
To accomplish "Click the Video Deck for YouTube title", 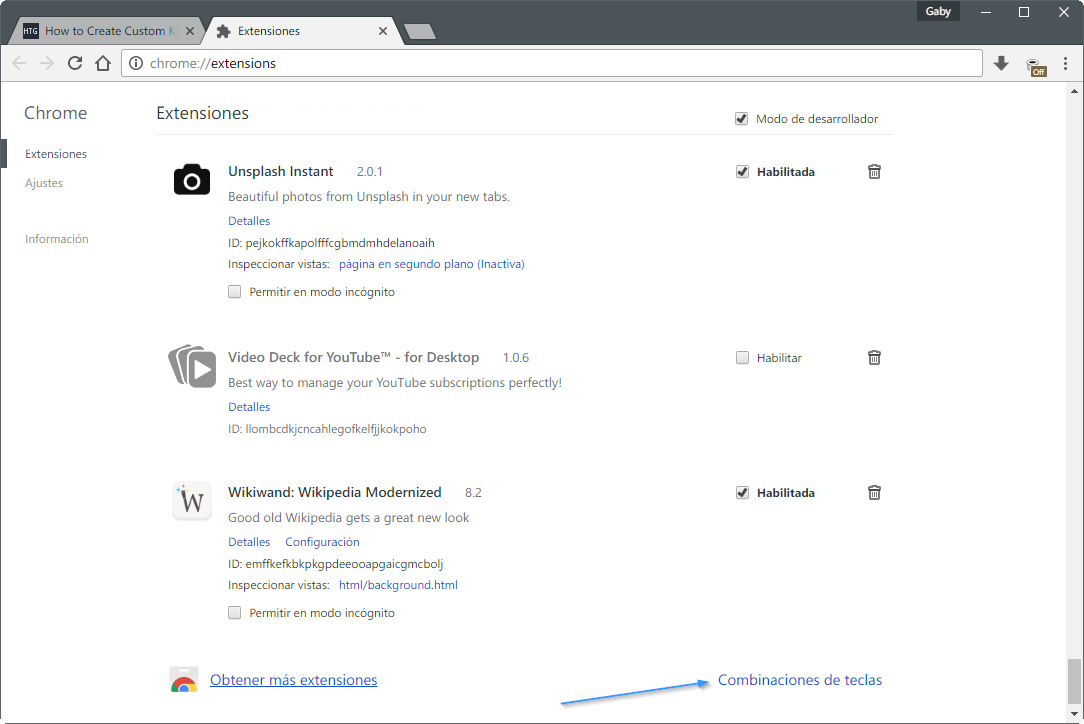I will coord(353,357).
